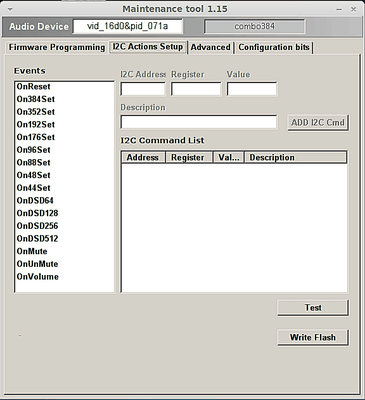Click the audio device ID field
The width and height of the screenshot is (365, 400).
128,26
